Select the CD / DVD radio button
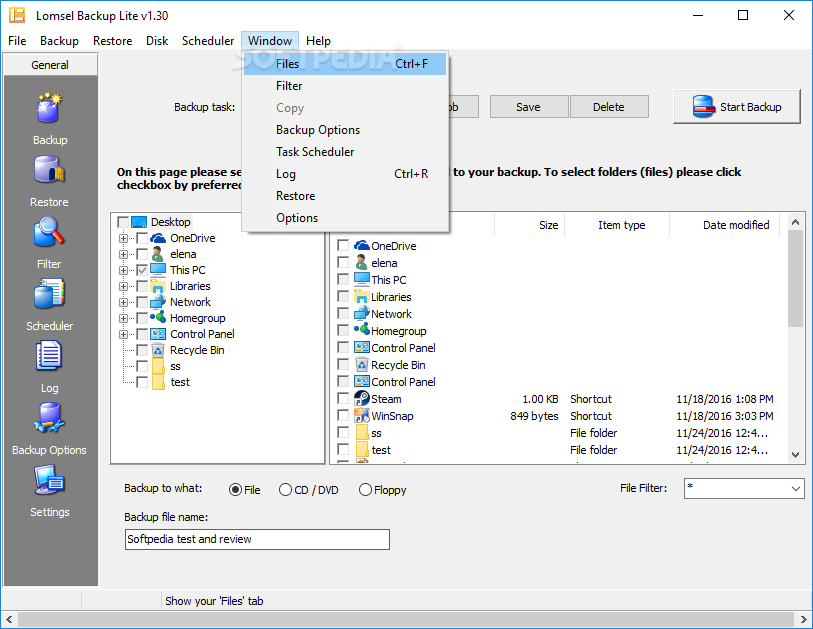Viewport: 813px width, 629px height. pos(285,490)
